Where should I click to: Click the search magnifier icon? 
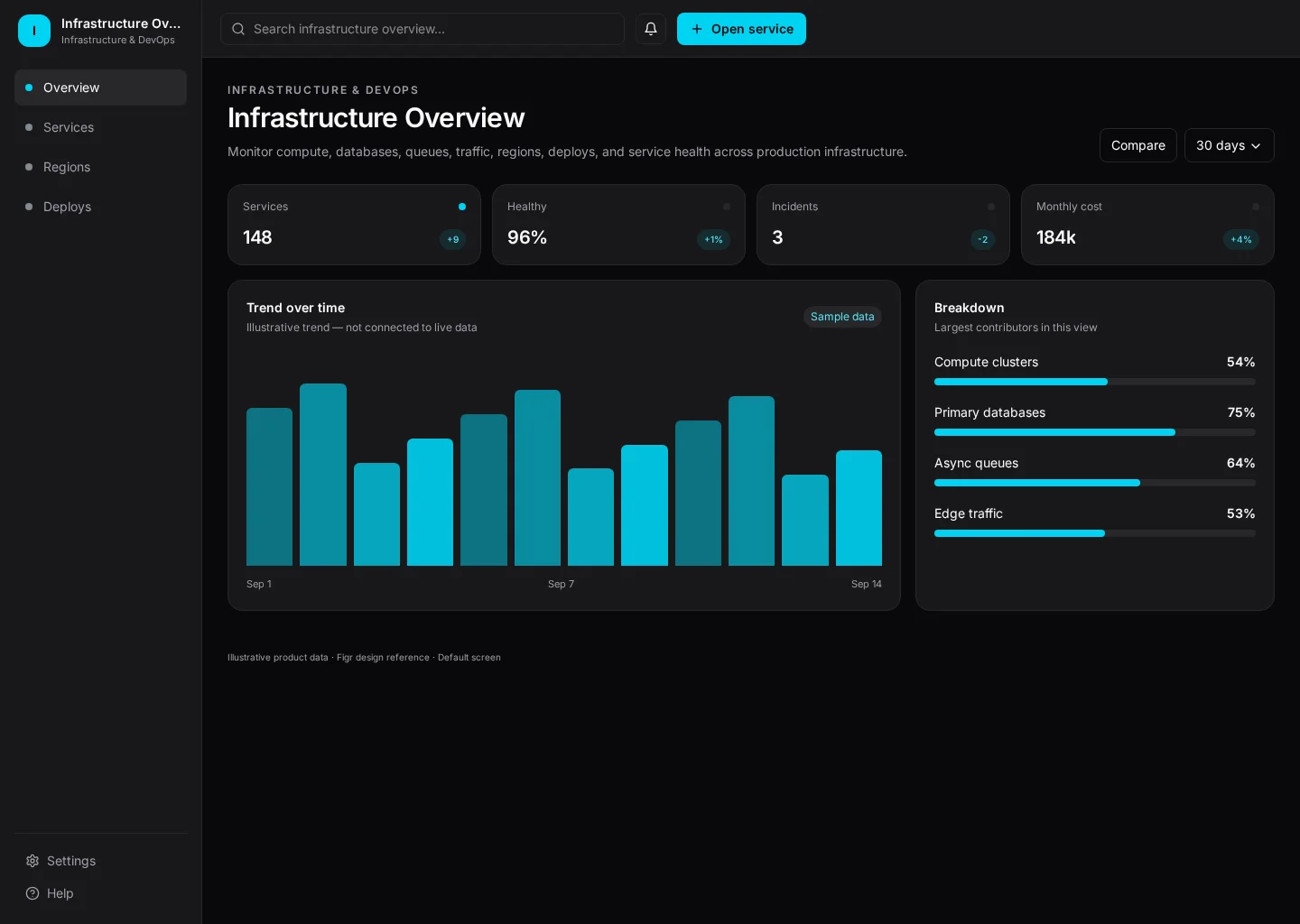click(x=238, y=29)
